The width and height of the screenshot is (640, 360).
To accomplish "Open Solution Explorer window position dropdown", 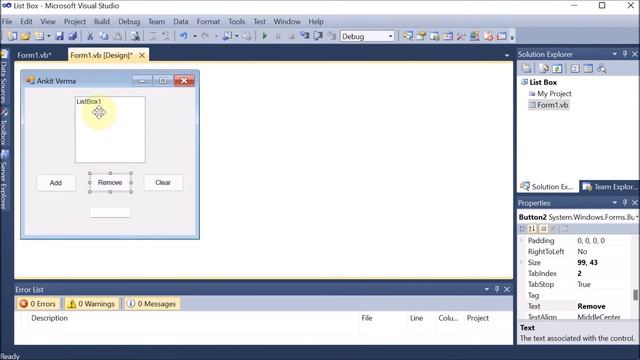I will tap(614, 54).
